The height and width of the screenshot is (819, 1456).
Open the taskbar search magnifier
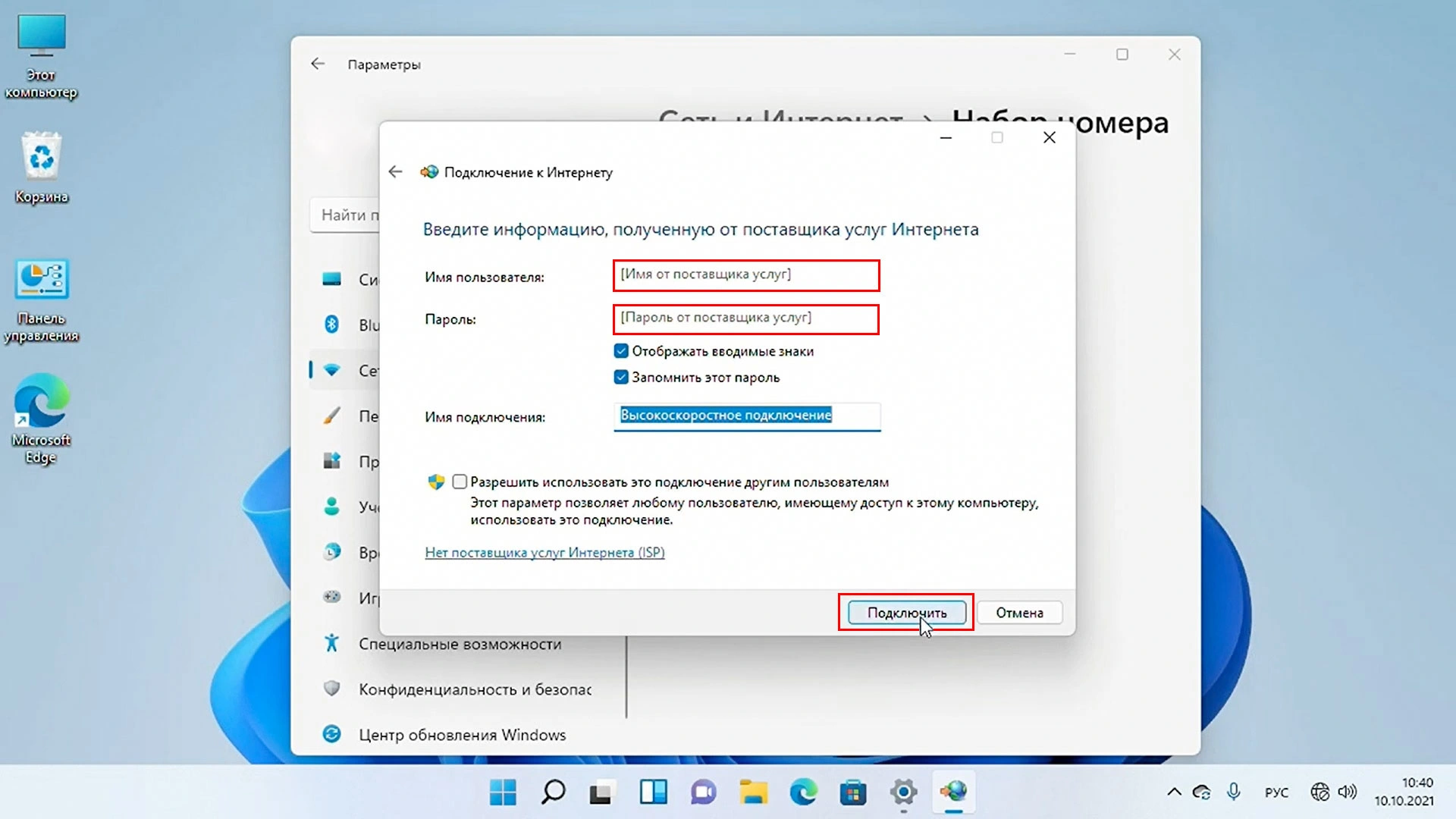552,792
